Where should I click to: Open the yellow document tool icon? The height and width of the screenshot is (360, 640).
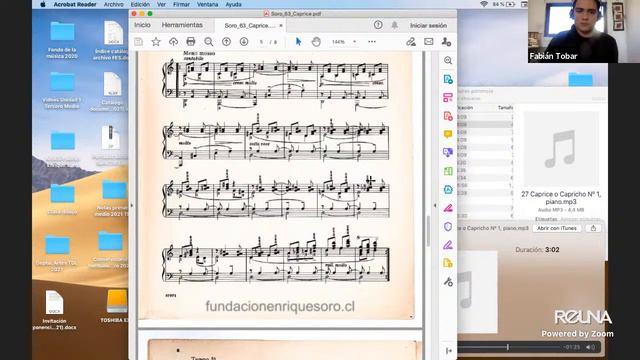tap(448, 263)
